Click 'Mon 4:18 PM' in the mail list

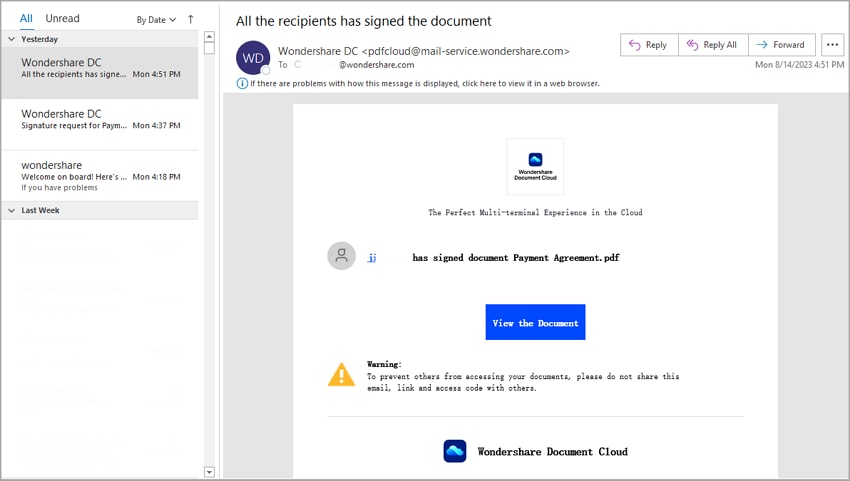pos(157,177)
